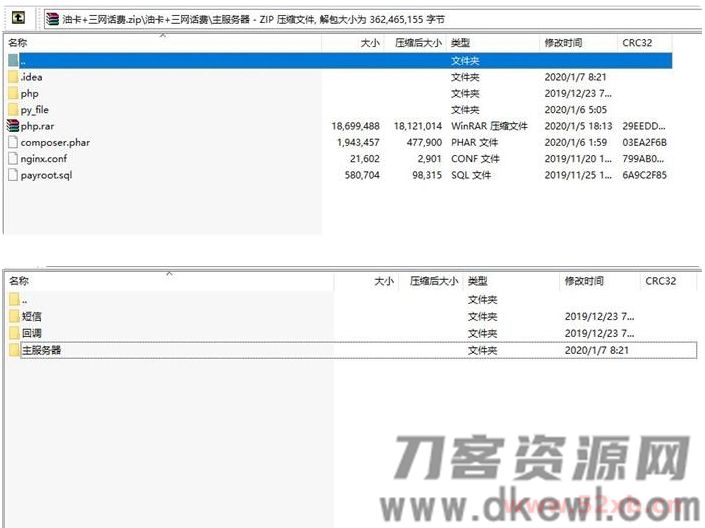Click the .idea folder icon

point(13,77)
